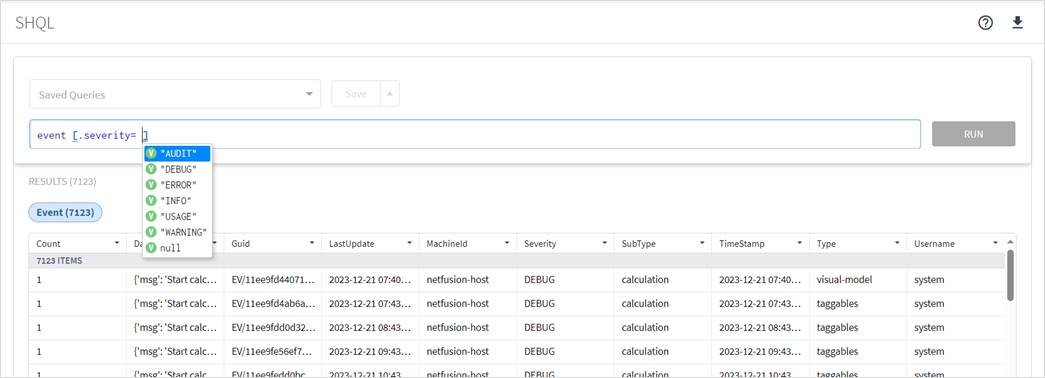
Task: Select Guid cell EV/11ee9fdd0d32...
Action: (x=272, y=327)
